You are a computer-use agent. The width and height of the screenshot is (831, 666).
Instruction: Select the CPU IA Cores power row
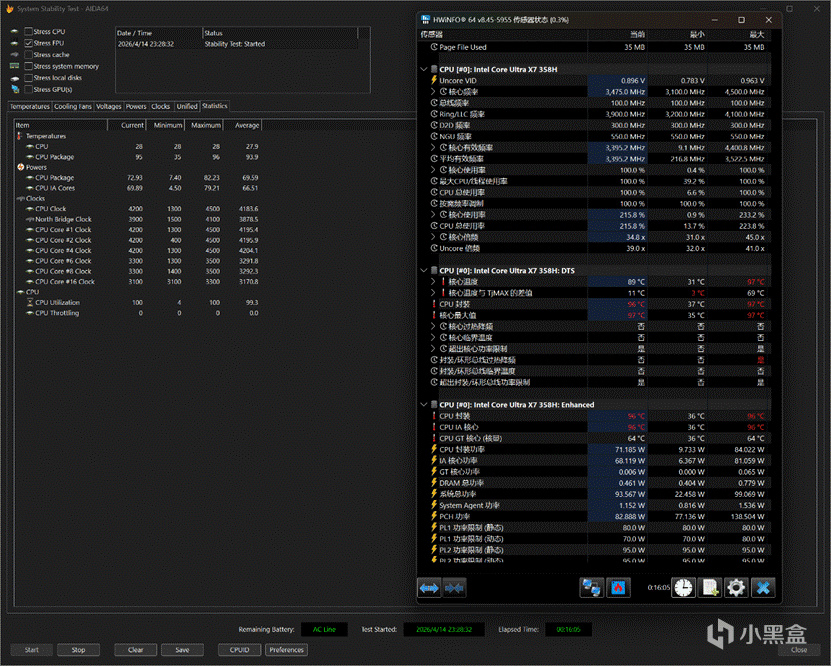pyautogui.click(x=138, y=188)
